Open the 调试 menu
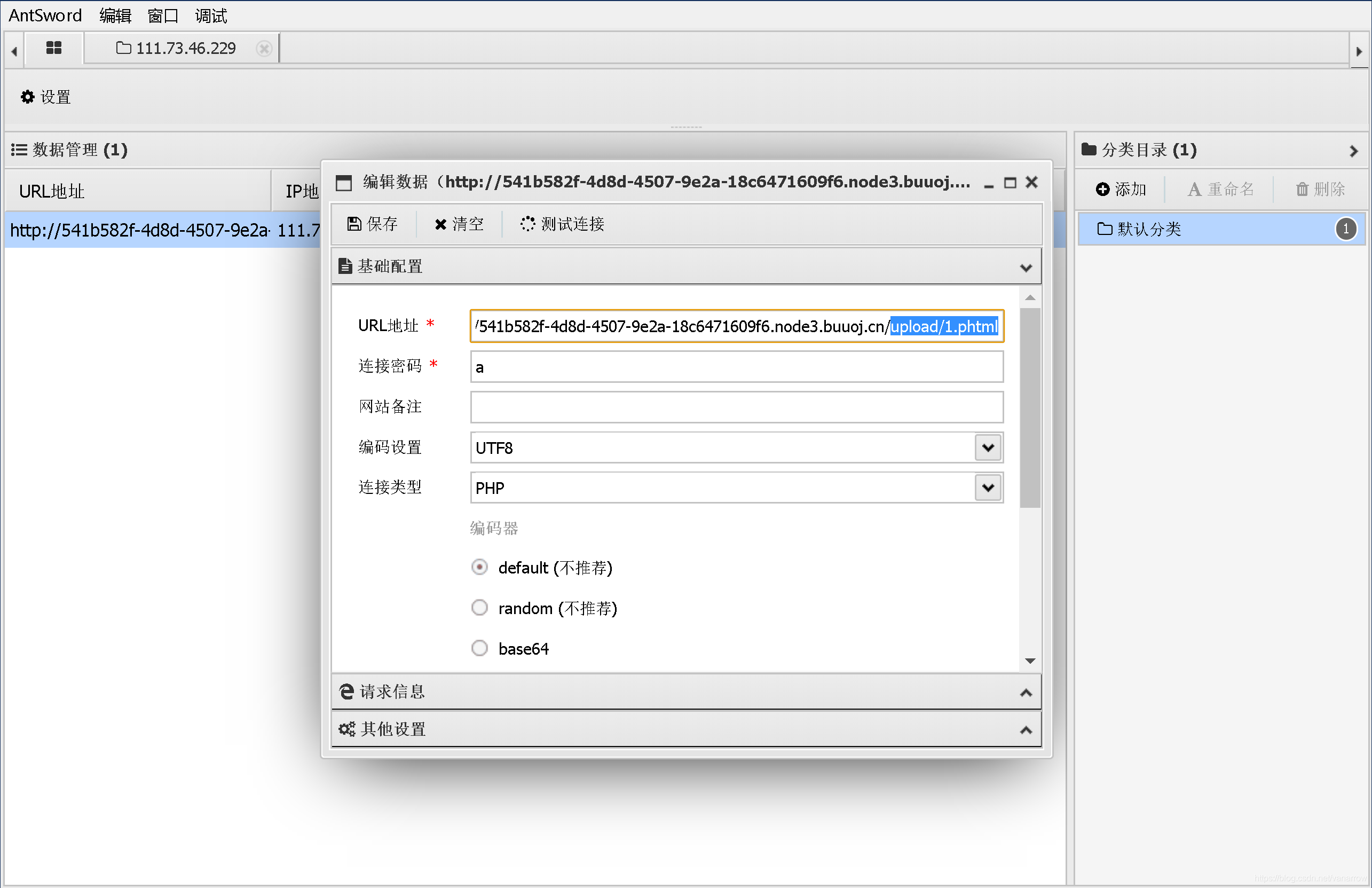1372x888 pixels. click(x=211, y=15)
